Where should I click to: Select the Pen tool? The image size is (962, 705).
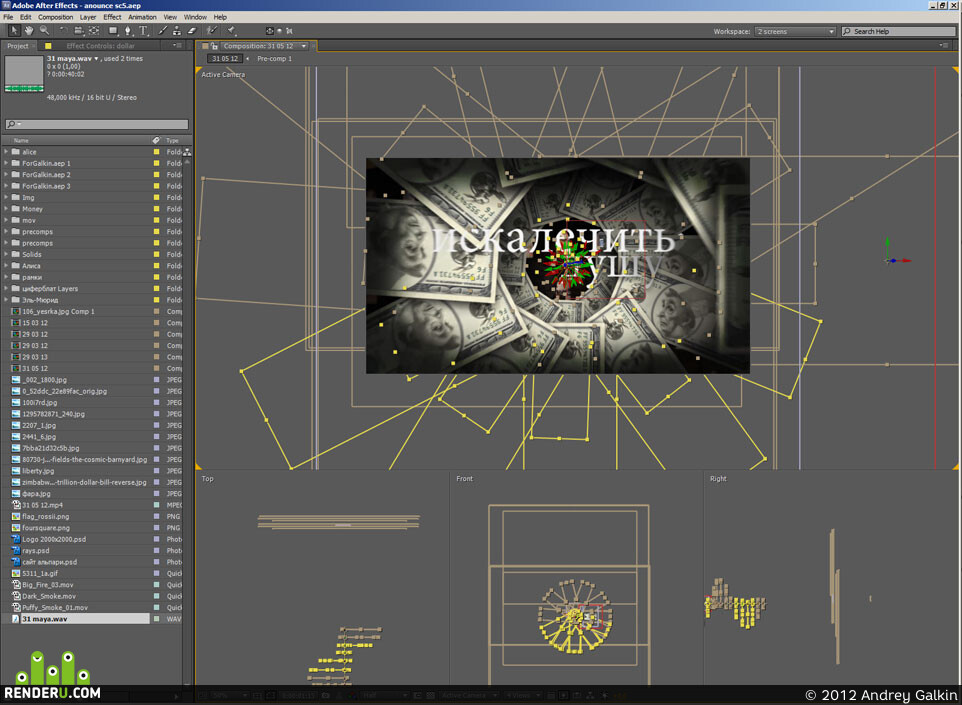pos(128,31)
